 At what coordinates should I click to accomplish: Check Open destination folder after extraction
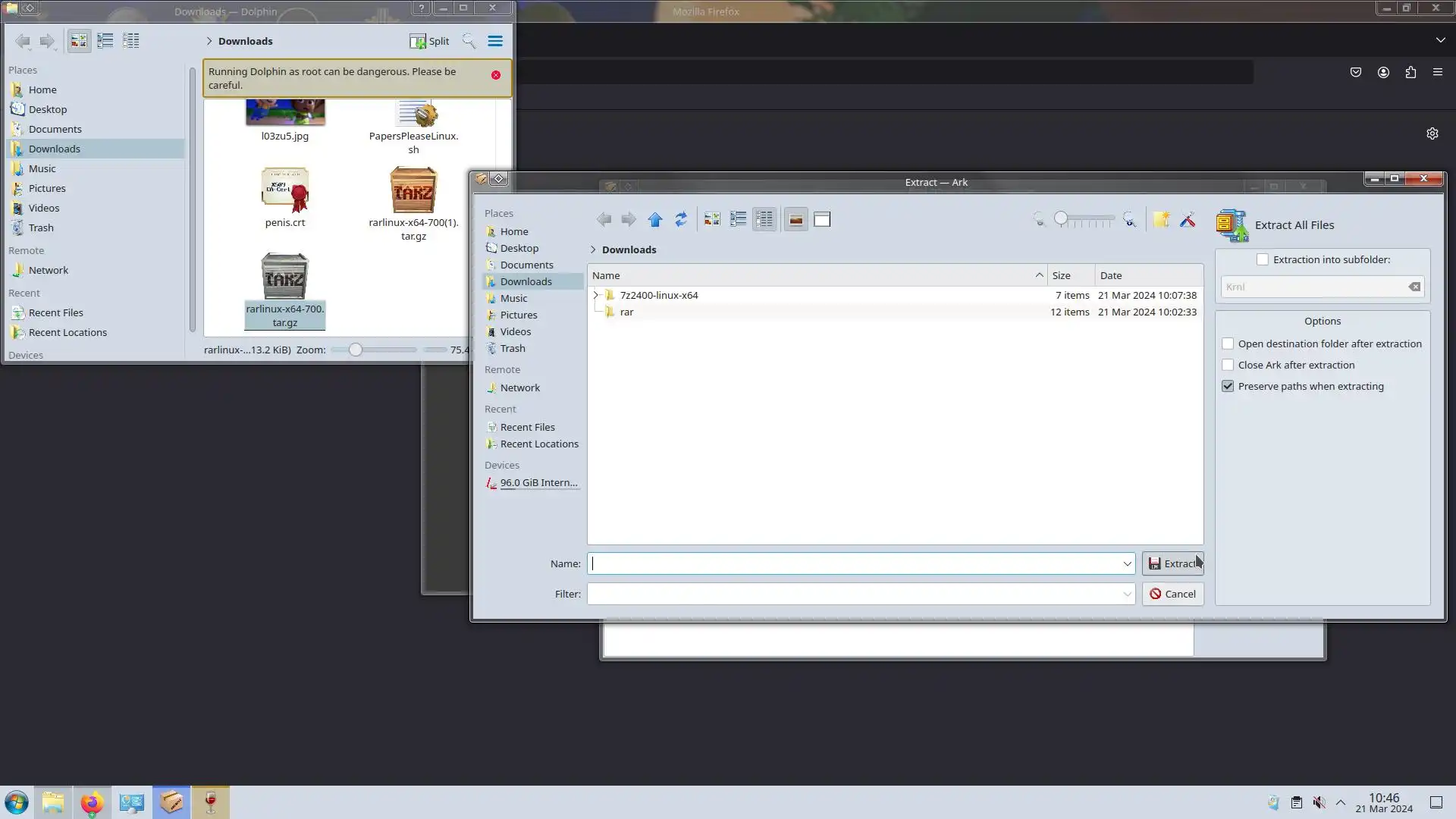click(x=1228, y=344)
